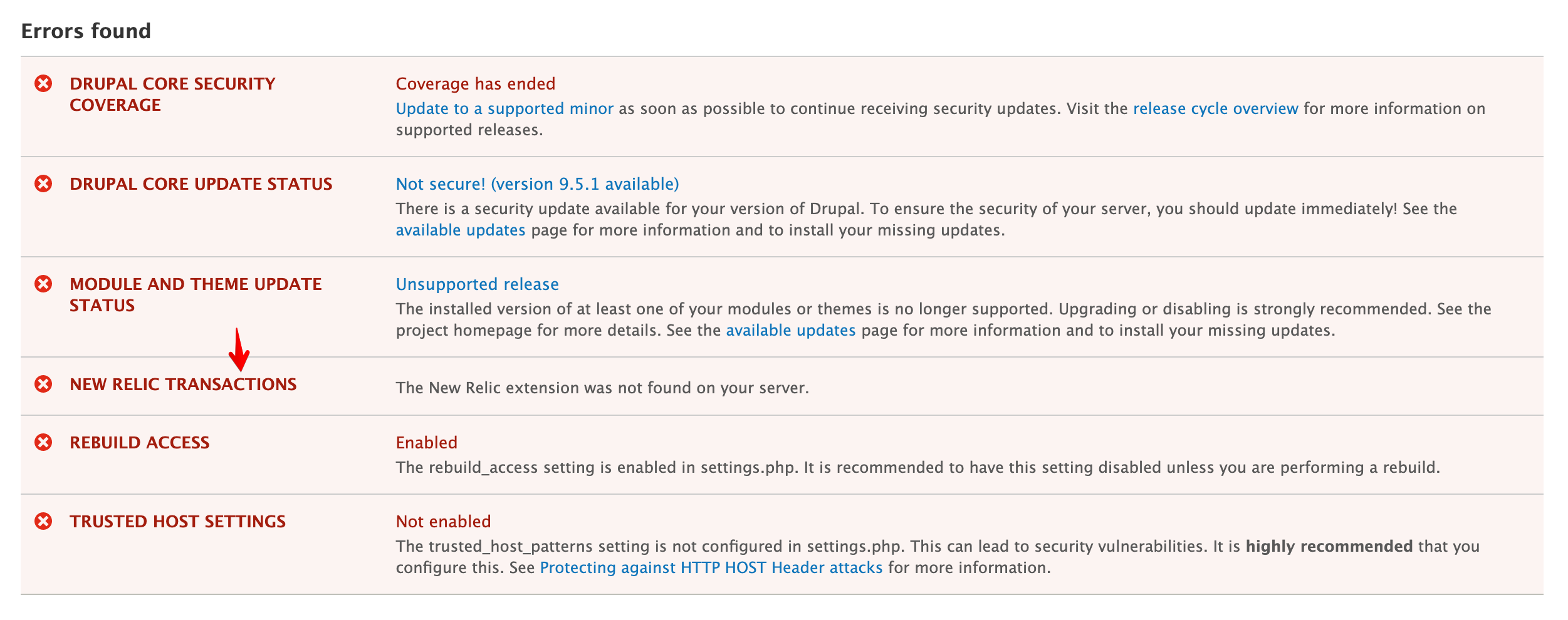Click the error icon beside Rebuild Access
This screenshot has width=1568, height=620.
(x=42, y=442)
